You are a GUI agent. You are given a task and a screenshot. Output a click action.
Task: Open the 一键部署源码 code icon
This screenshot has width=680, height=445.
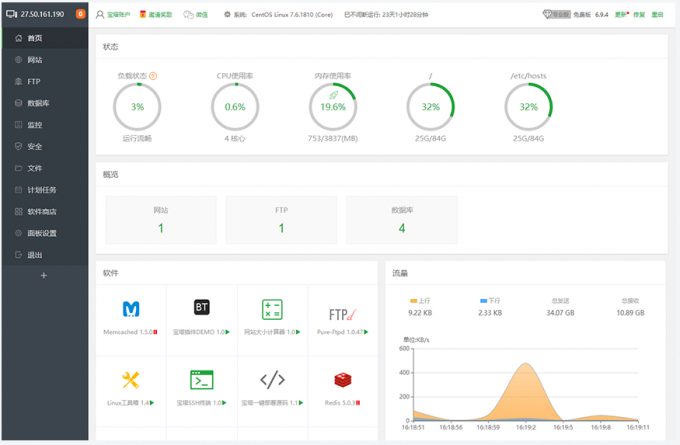(272, 379)
